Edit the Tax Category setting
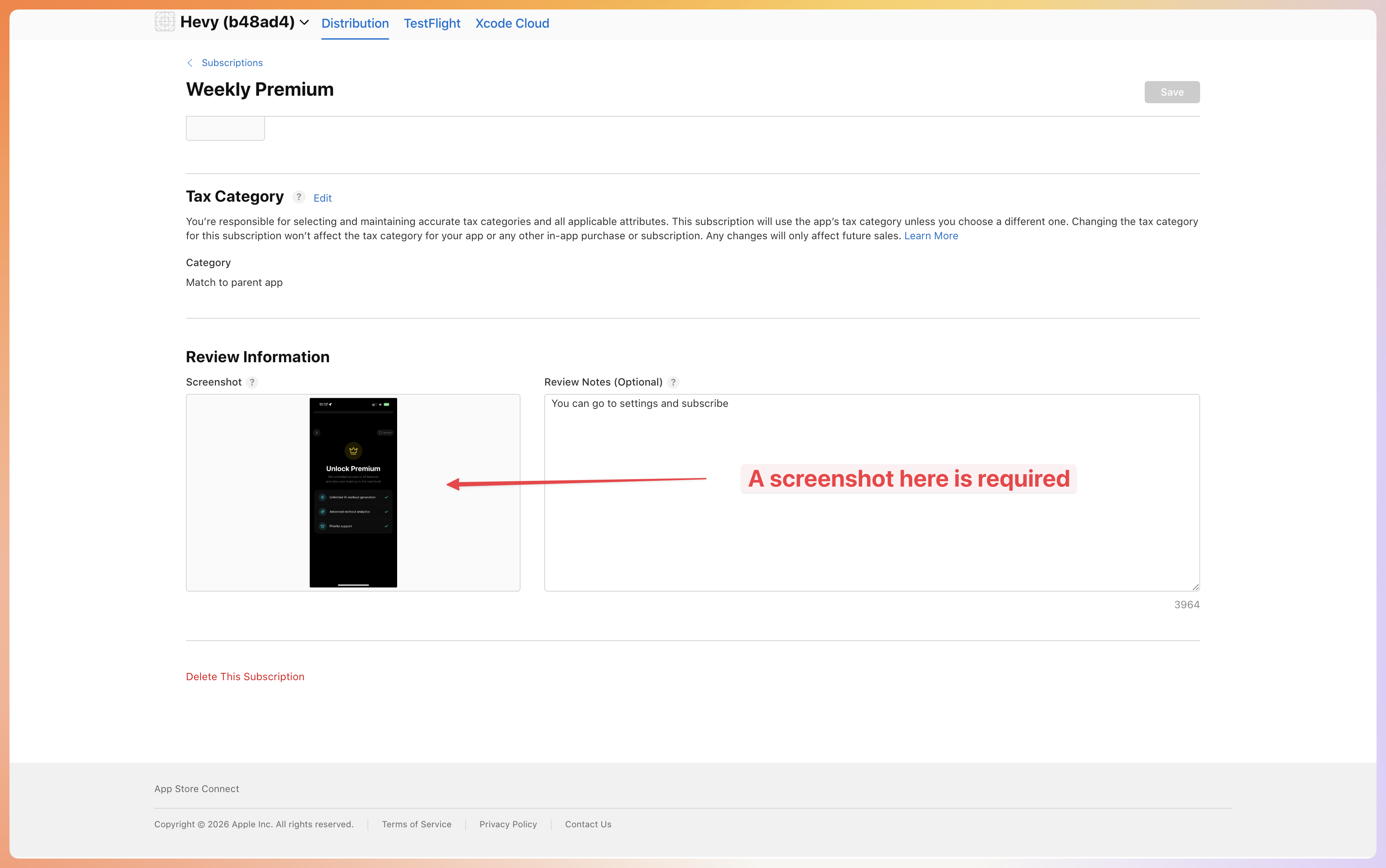This screenshot has height=868, width=1386. (322, 197)
